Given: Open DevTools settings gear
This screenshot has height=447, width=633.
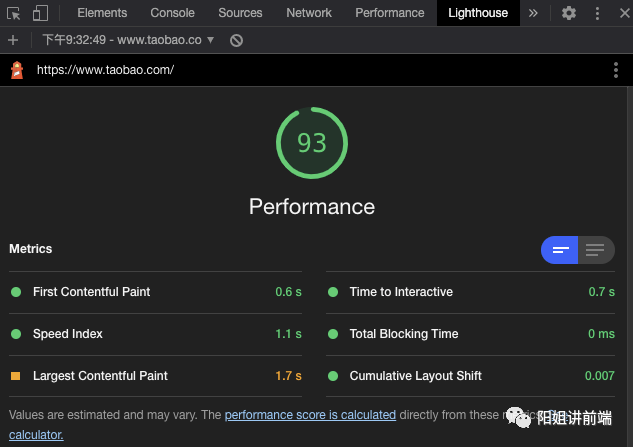Looking at the screenshot, I should (569, 13).
